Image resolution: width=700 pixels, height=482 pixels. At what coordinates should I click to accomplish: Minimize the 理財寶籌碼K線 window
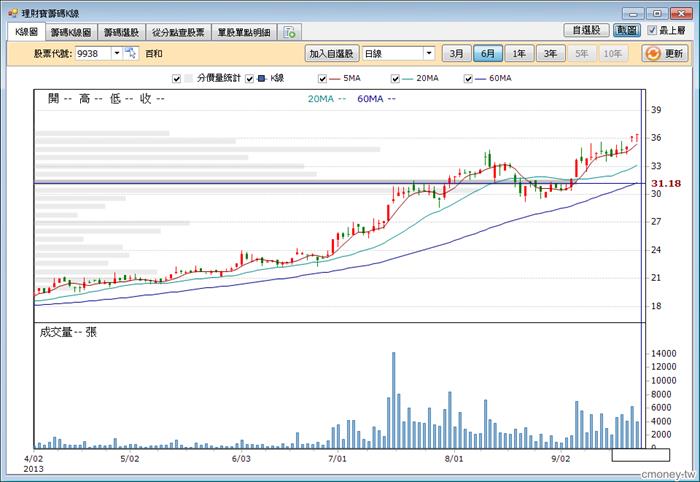[x=633, y=13]
